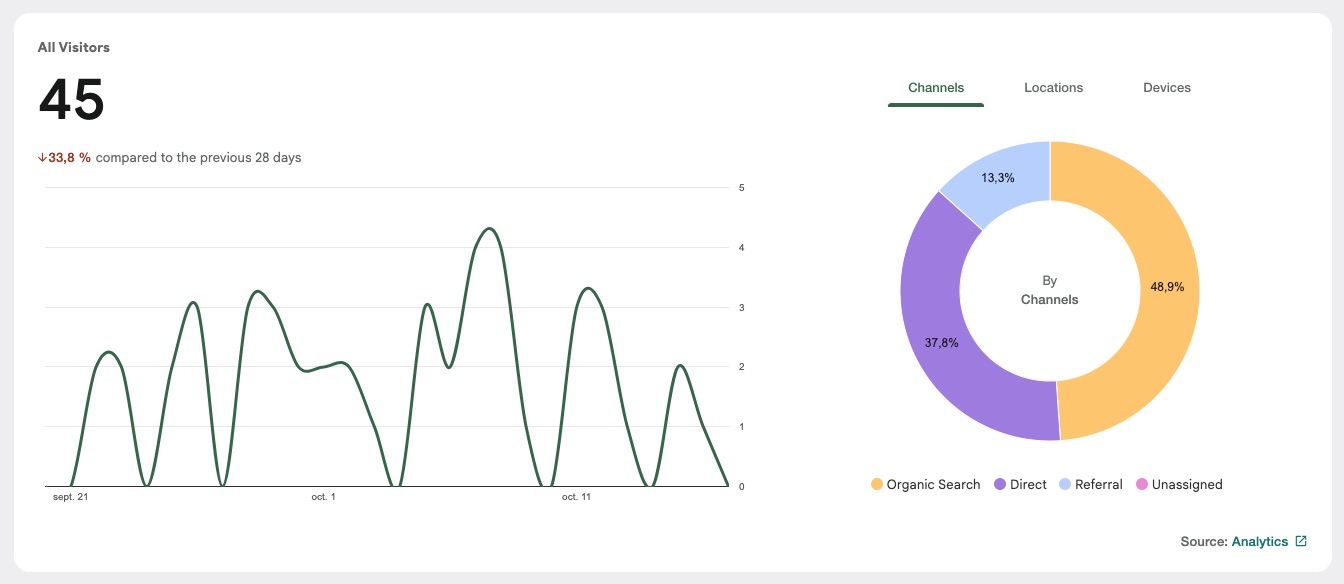Click the oct. 11 axis label
1344x584 pixels.
(575, 496)
